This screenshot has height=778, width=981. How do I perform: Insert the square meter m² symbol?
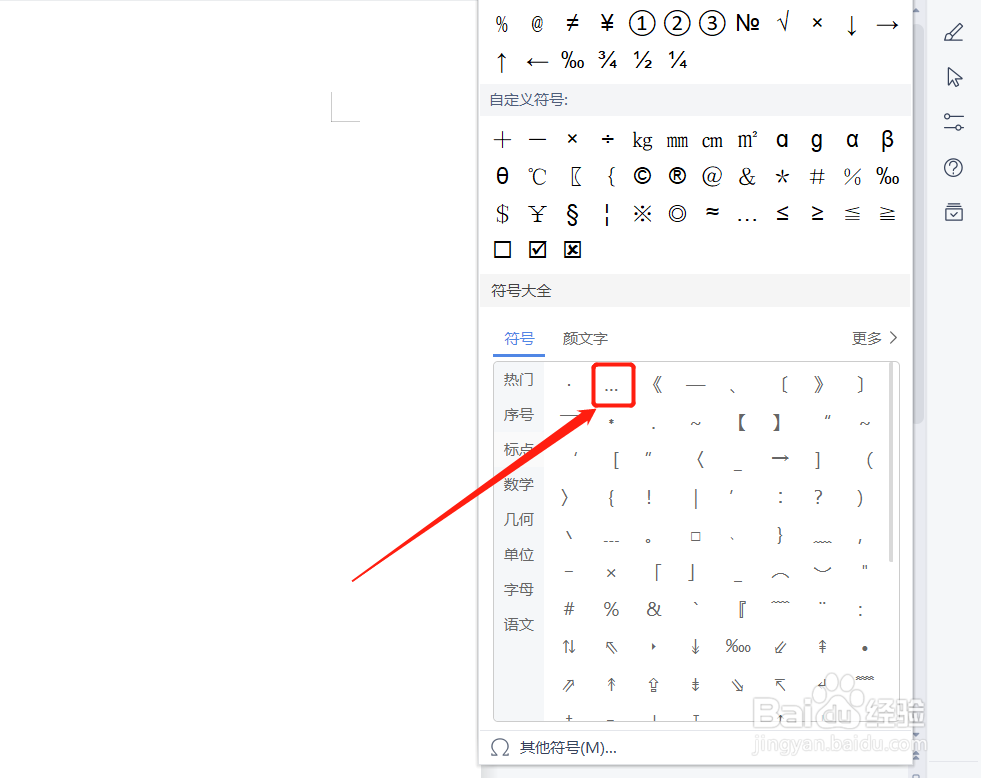click(x=748, y=140)
